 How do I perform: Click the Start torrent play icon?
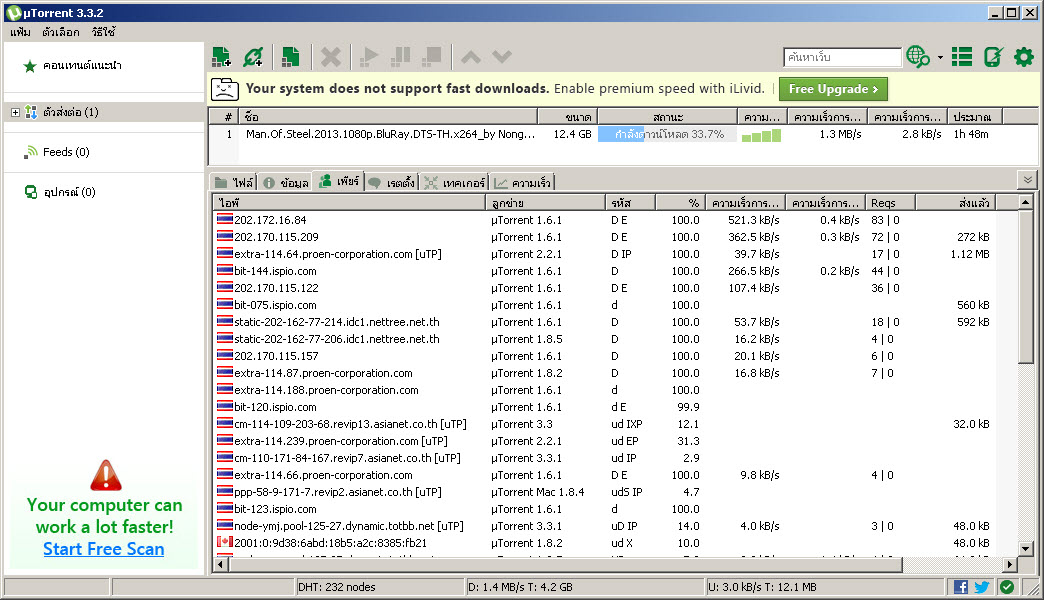pyautogui.click(x=368, y=57)
